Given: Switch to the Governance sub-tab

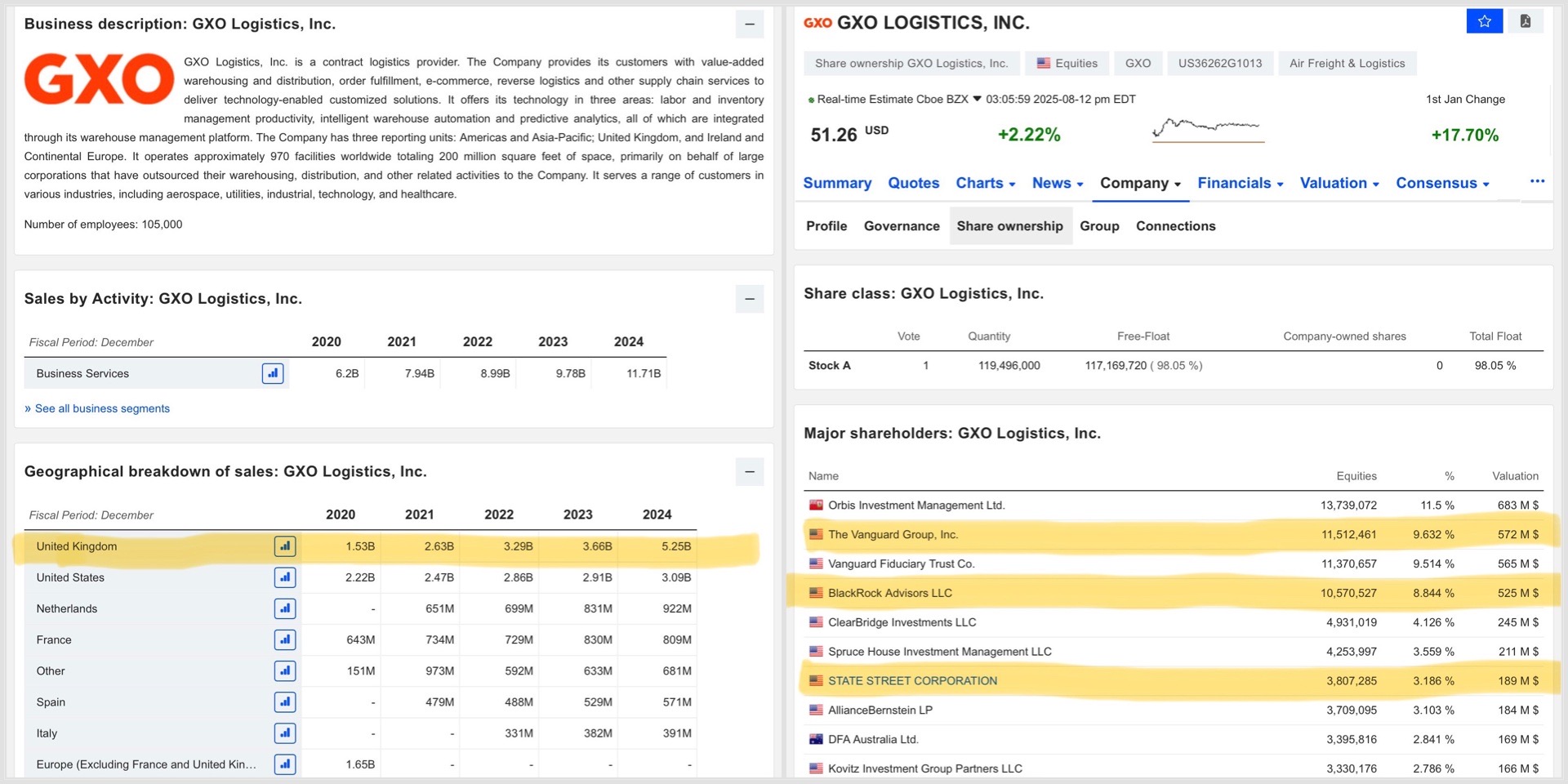Looking at the screenshot, I should click(902, 226).
